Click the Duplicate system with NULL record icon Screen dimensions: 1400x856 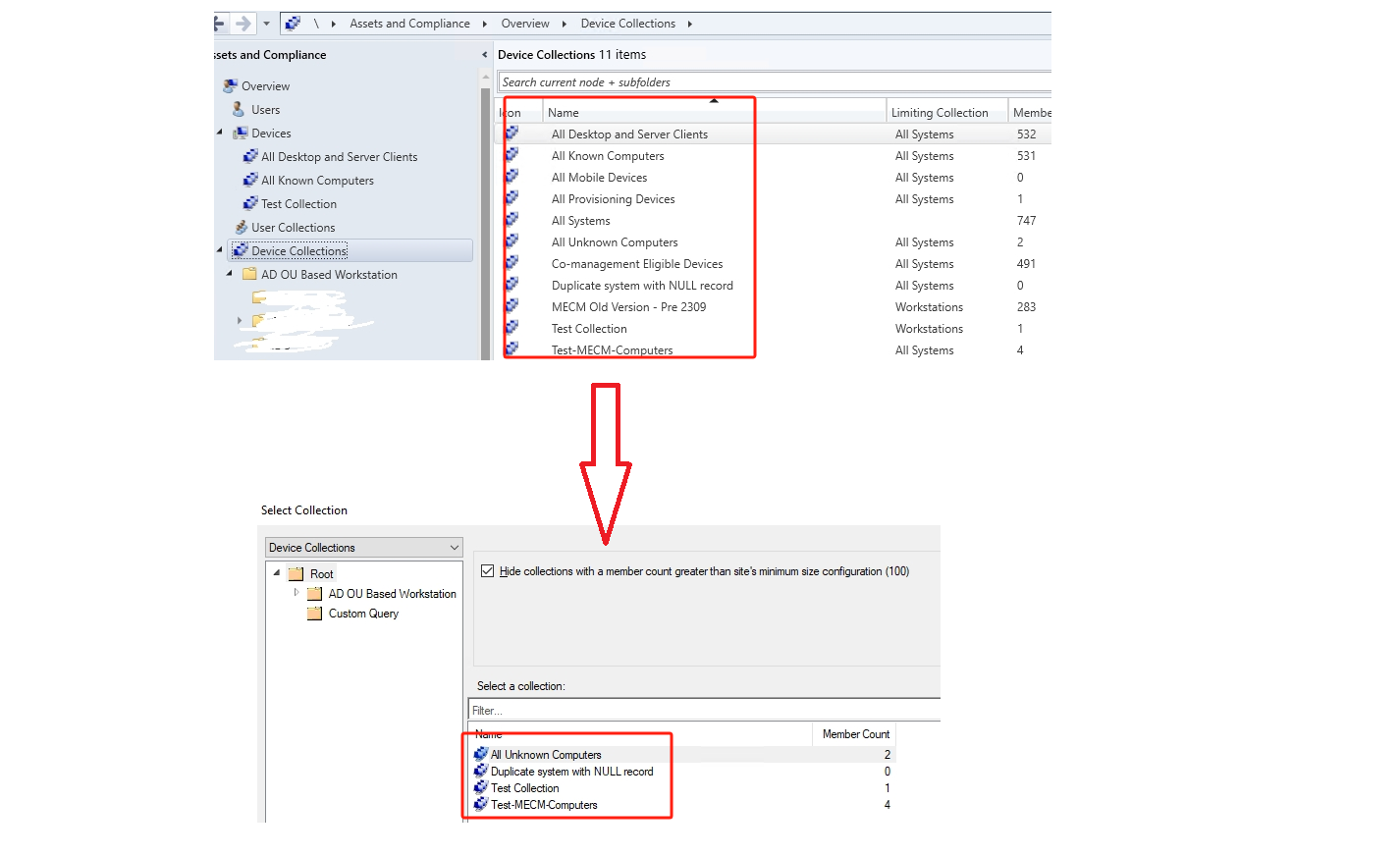tap(512, 285)
